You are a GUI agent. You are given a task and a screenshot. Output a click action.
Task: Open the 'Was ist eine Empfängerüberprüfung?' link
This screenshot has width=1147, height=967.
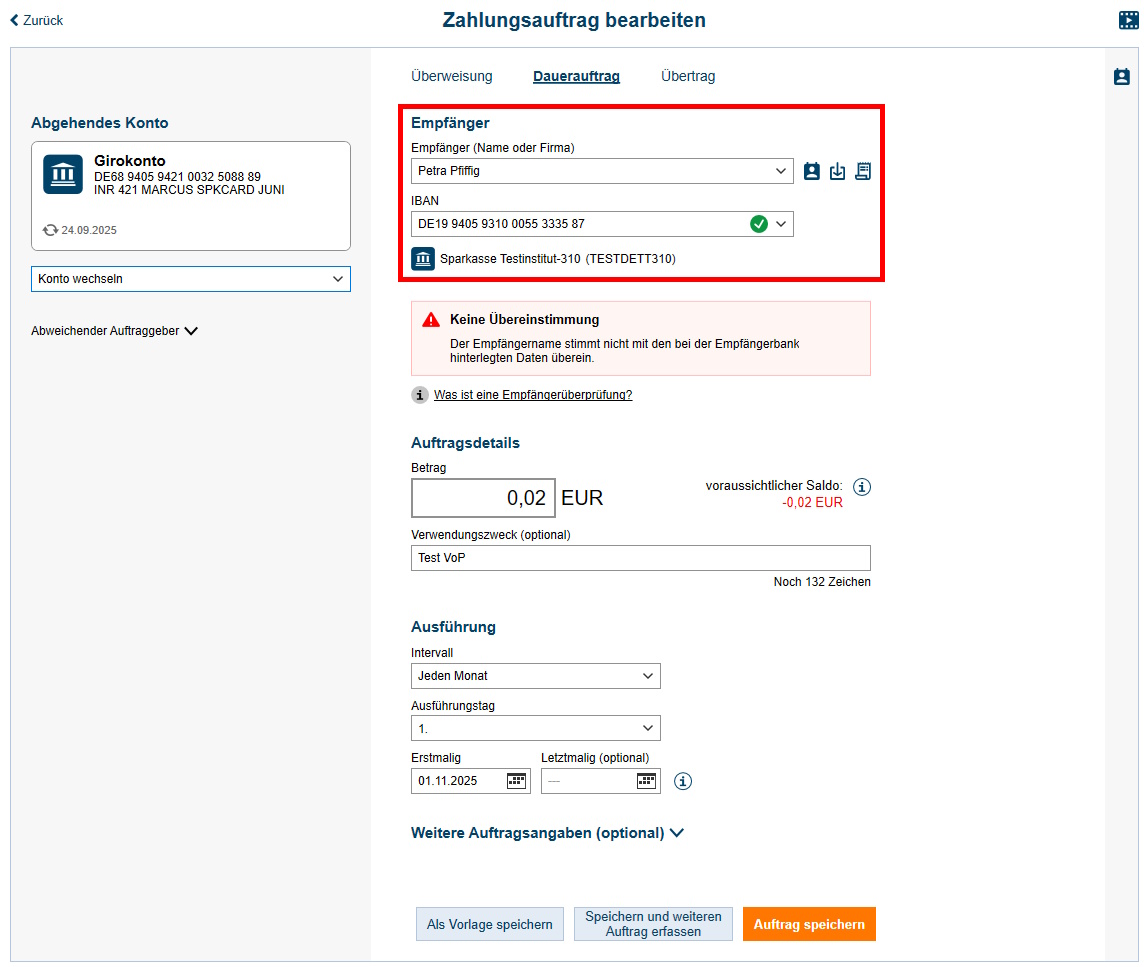[532, 395]
